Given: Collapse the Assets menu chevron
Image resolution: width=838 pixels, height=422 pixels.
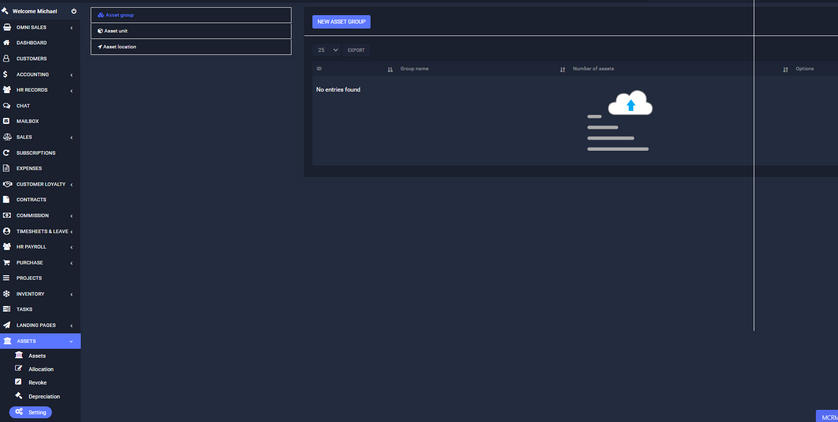Looking at the screenshot, I should tap(71, 341).
